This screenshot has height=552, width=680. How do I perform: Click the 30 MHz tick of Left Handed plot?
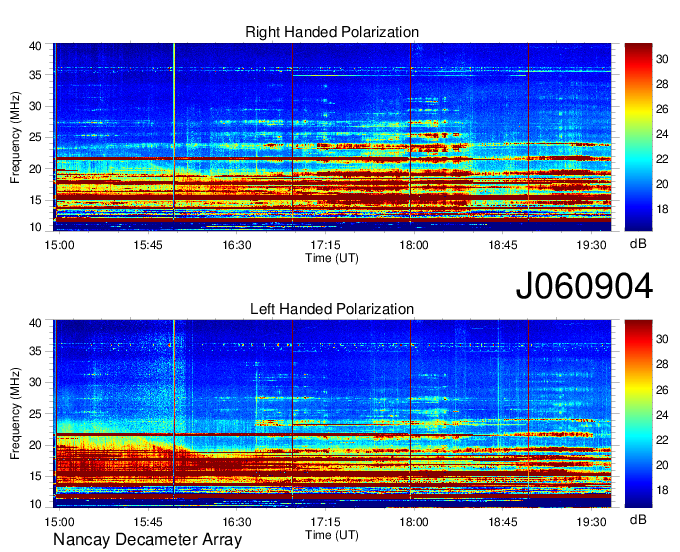[x=36, y=382]
